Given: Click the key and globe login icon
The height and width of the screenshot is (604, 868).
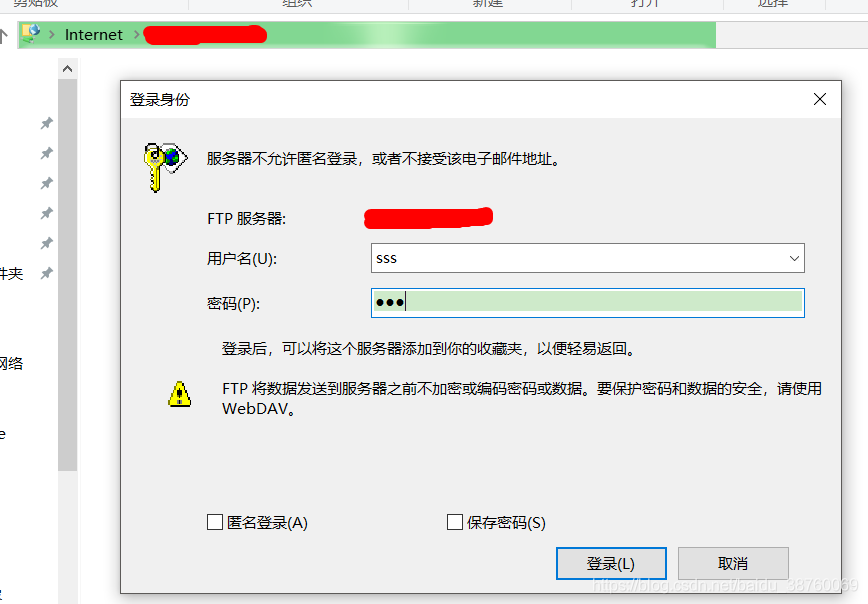Looking at the screenshot, I should point(165,167).
